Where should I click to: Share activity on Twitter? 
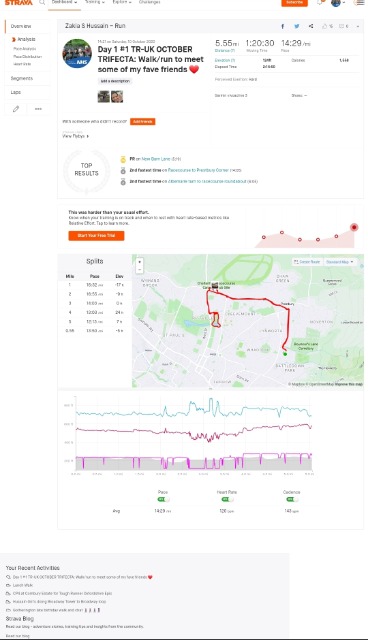[297, 26]
